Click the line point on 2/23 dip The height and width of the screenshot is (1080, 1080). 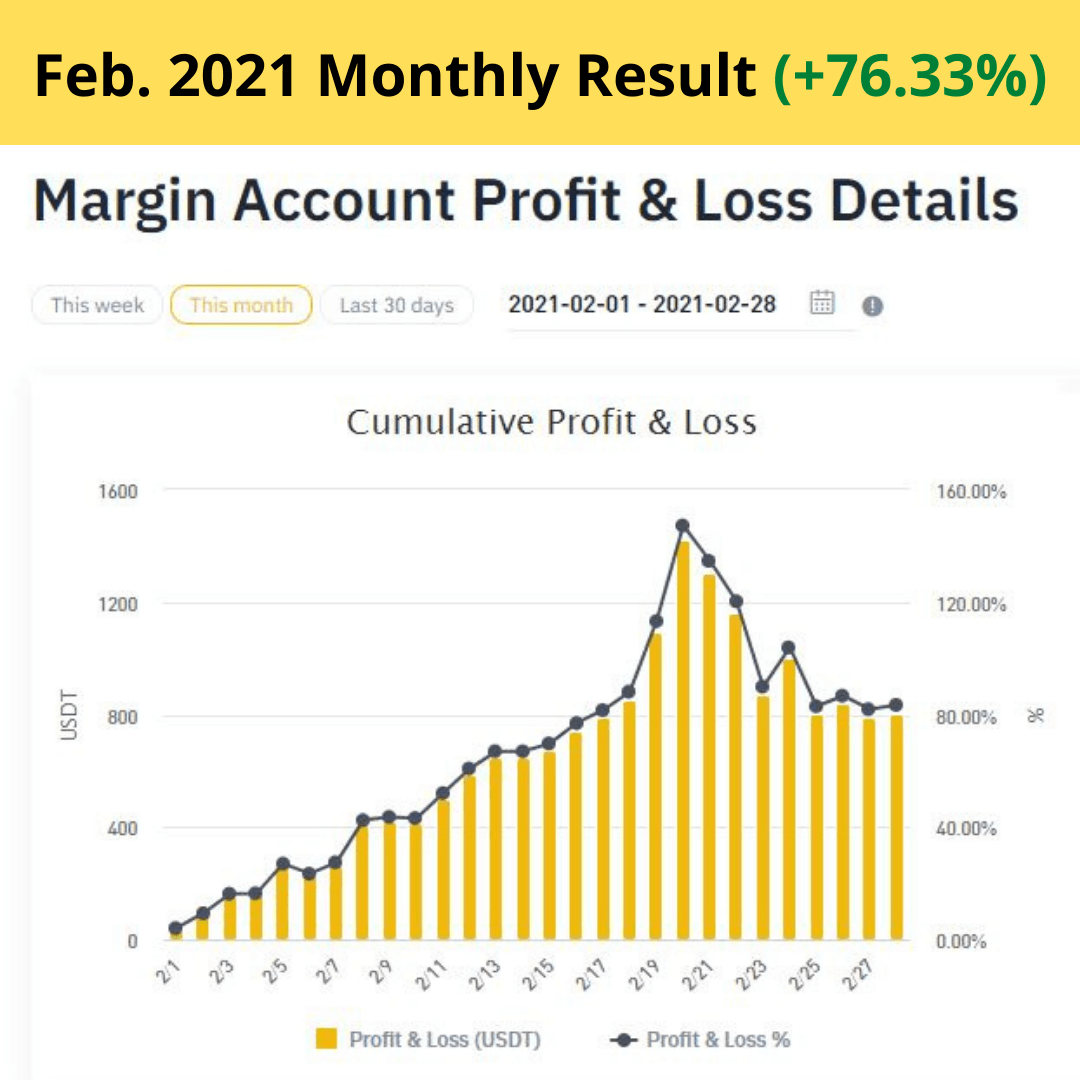[763, 687]
